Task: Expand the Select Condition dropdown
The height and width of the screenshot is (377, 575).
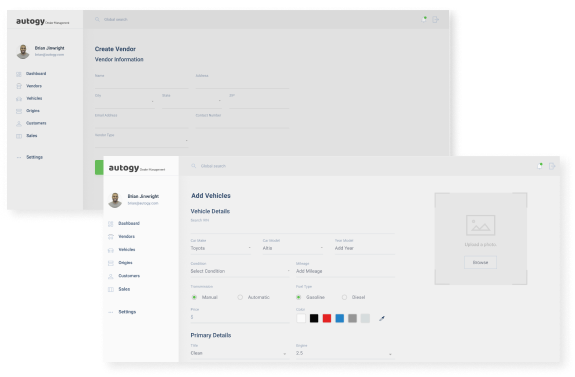Action: [240, 271]
